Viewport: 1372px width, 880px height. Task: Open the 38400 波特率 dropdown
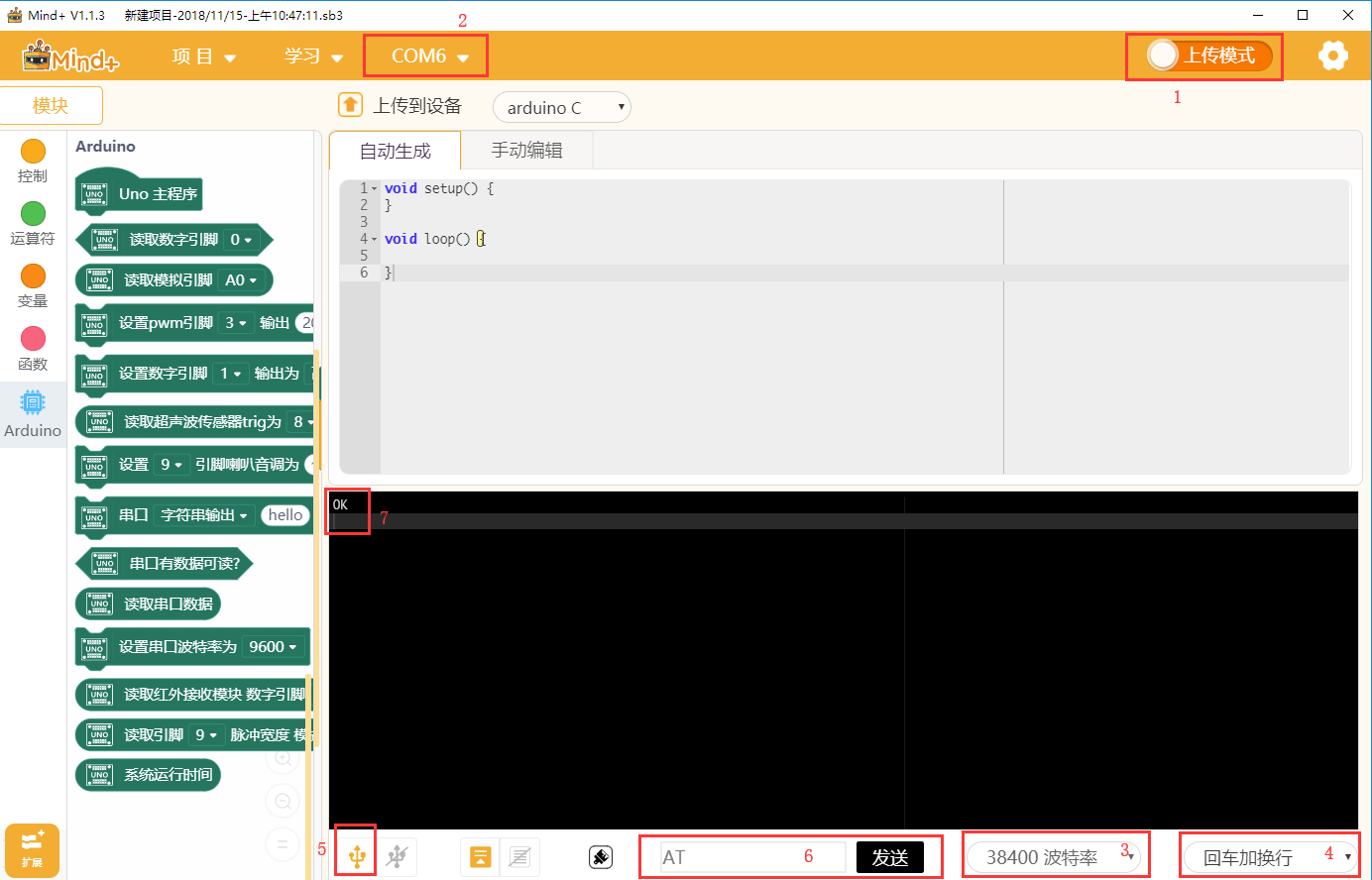pyautogui.click(x=1054, y=857)
